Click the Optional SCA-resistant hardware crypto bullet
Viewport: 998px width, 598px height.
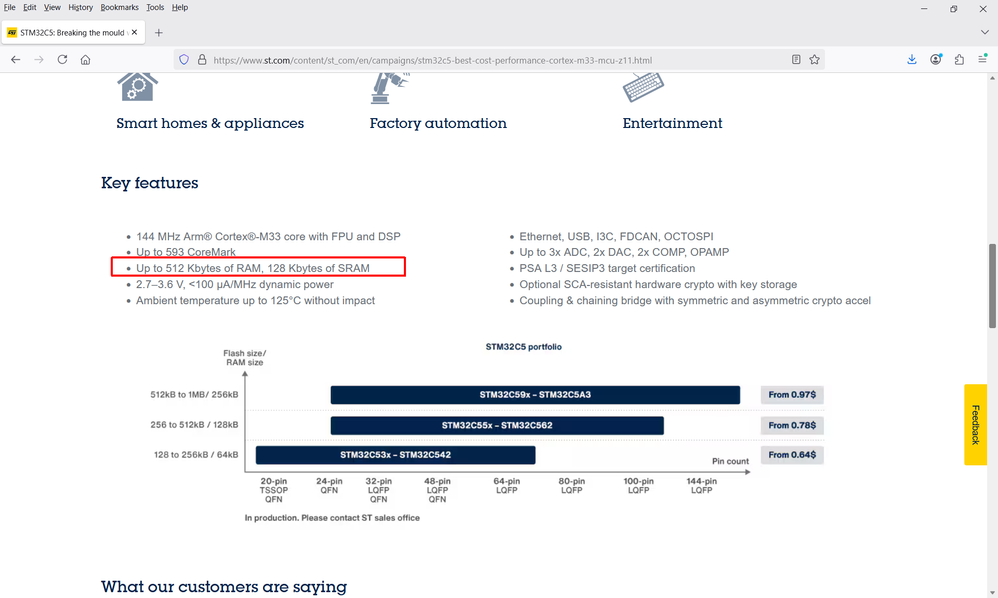pos(658,284)
